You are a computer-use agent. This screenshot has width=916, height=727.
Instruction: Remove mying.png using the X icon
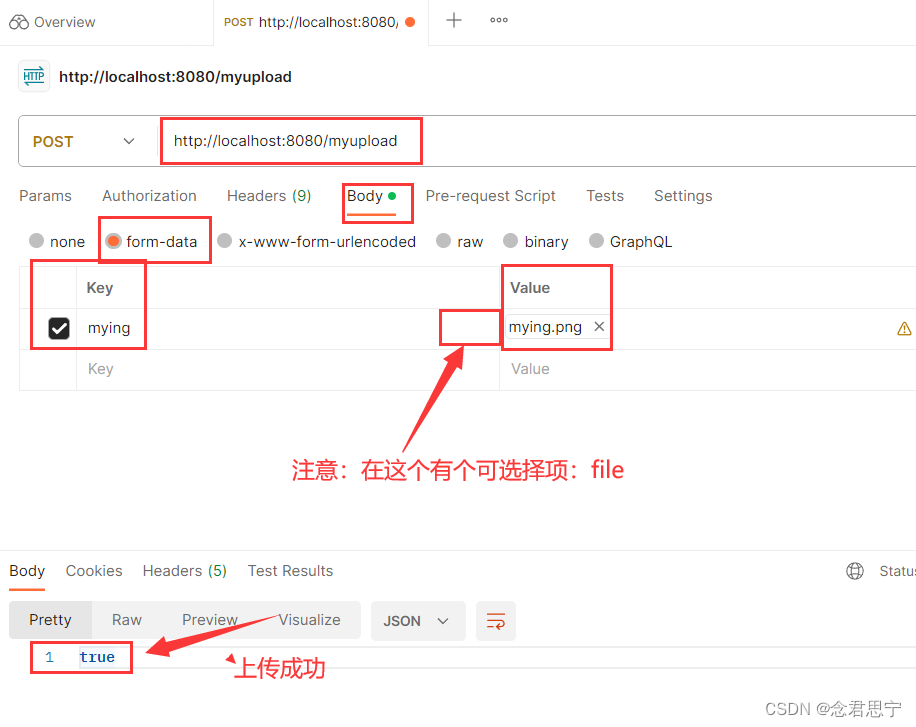[x=599, y=326]
